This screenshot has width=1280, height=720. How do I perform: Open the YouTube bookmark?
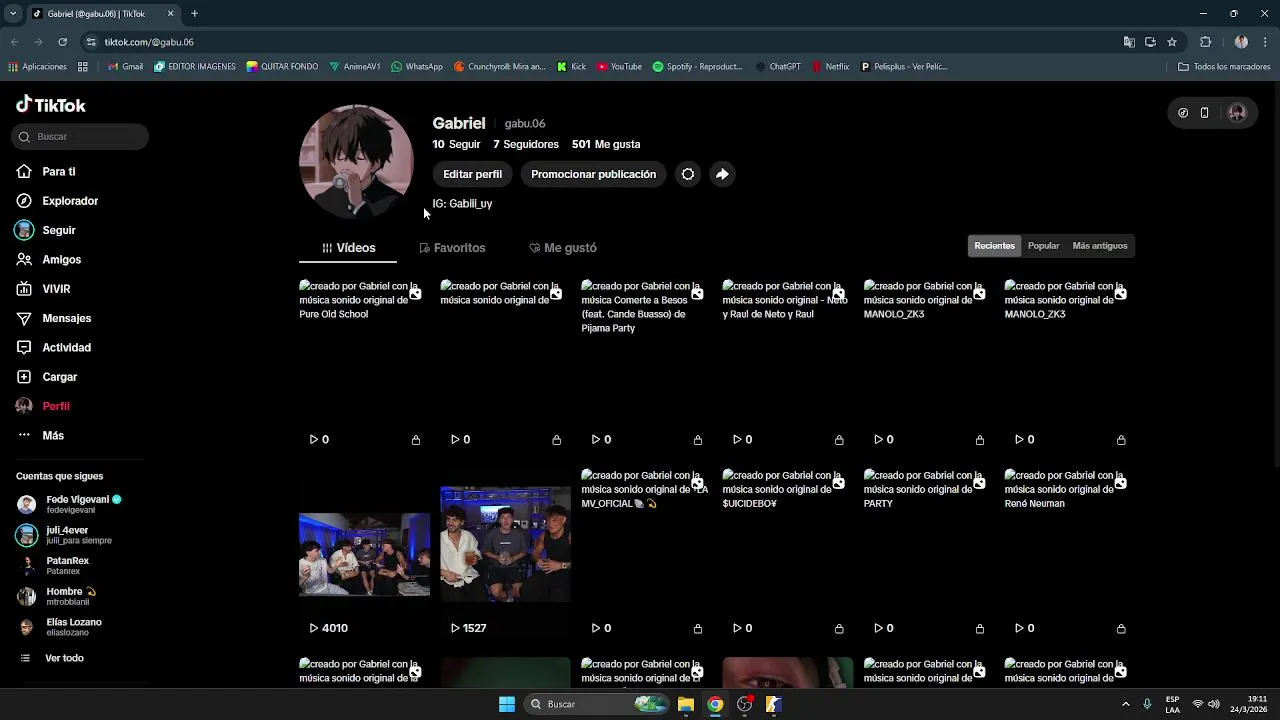[x=619, y=67]
